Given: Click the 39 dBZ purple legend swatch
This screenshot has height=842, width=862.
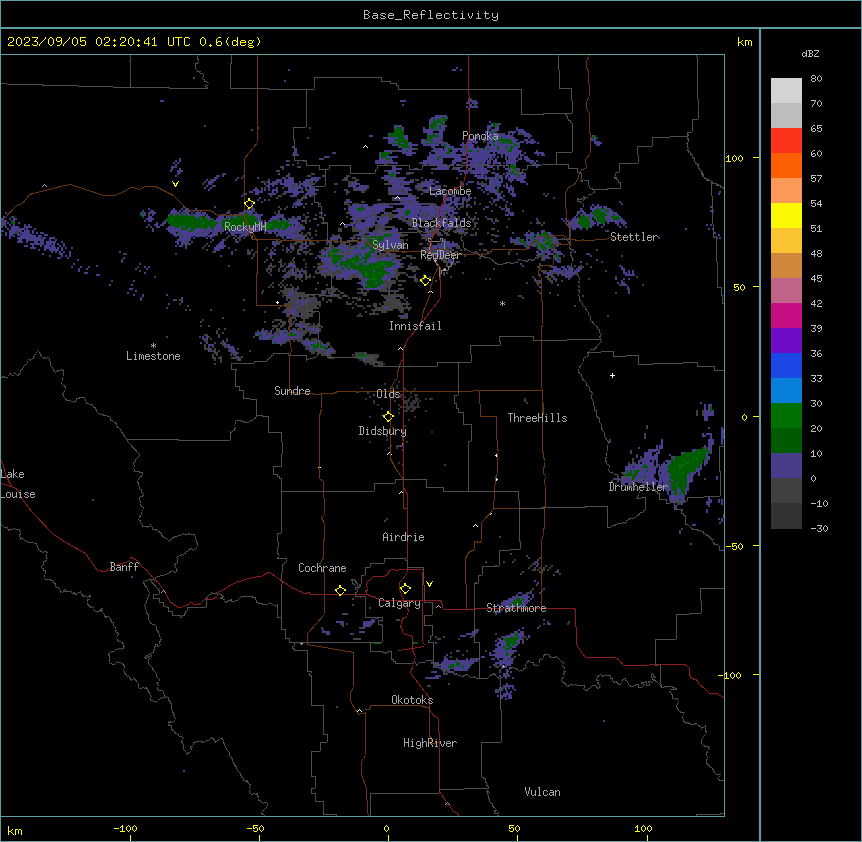Looking at the screenshot, I should [x=786, y=341].
